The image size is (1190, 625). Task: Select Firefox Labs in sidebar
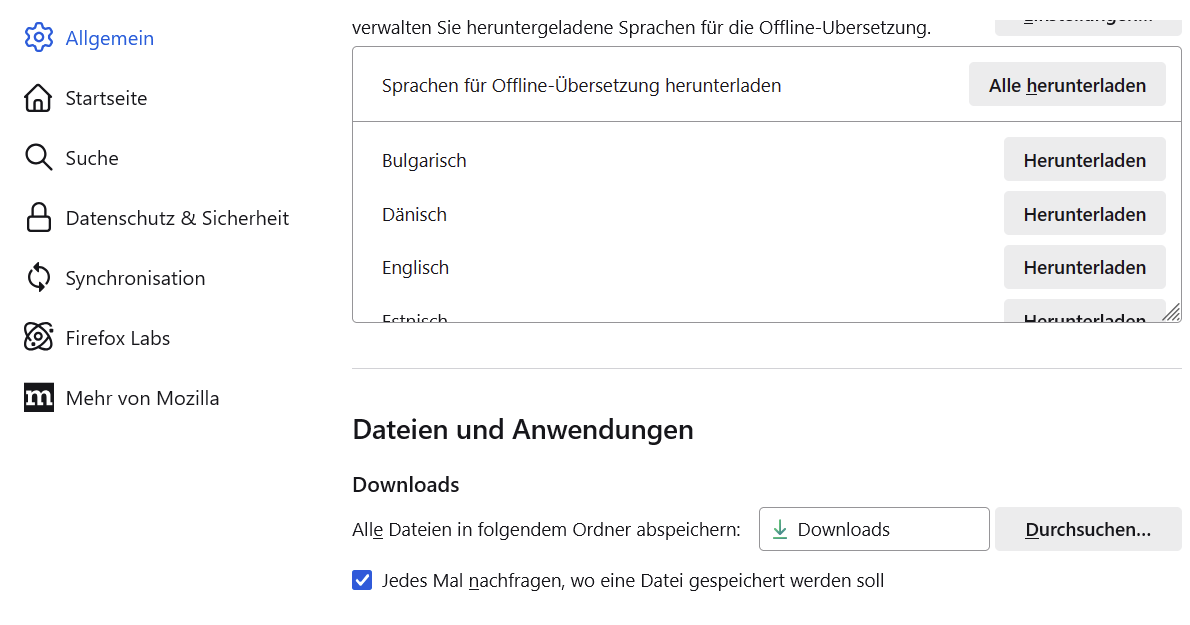[117, 338]
